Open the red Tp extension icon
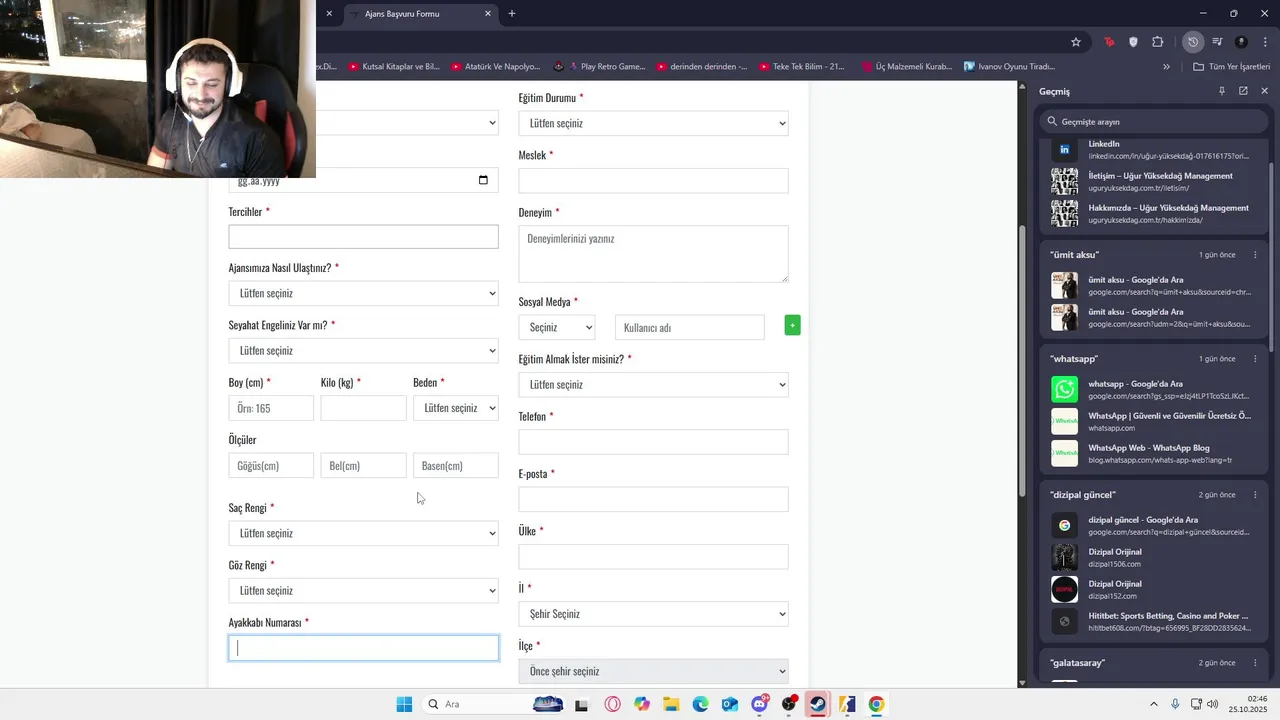This screenshot has width=1280, height=720. [1109, 42]
